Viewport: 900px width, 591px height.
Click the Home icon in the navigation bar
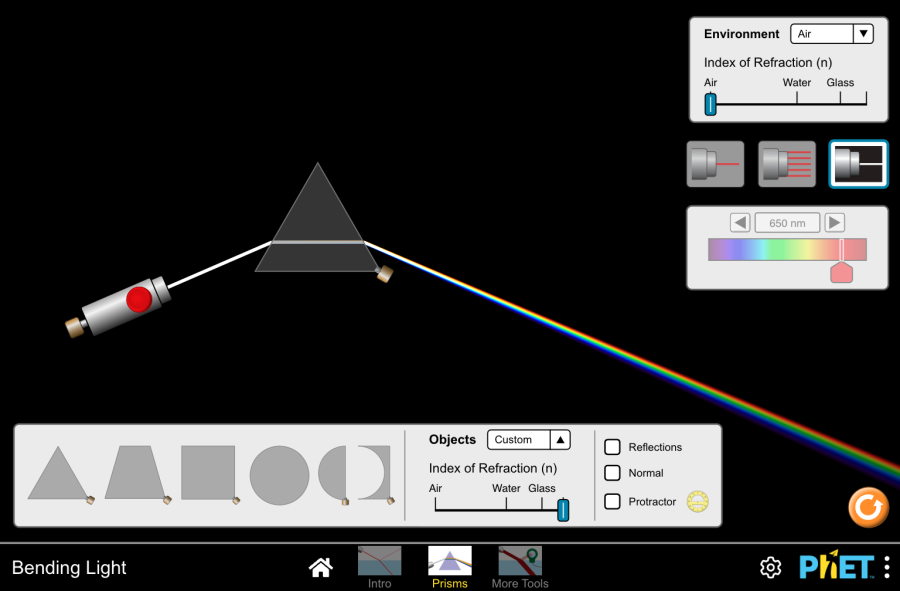[x=320, y=567]
